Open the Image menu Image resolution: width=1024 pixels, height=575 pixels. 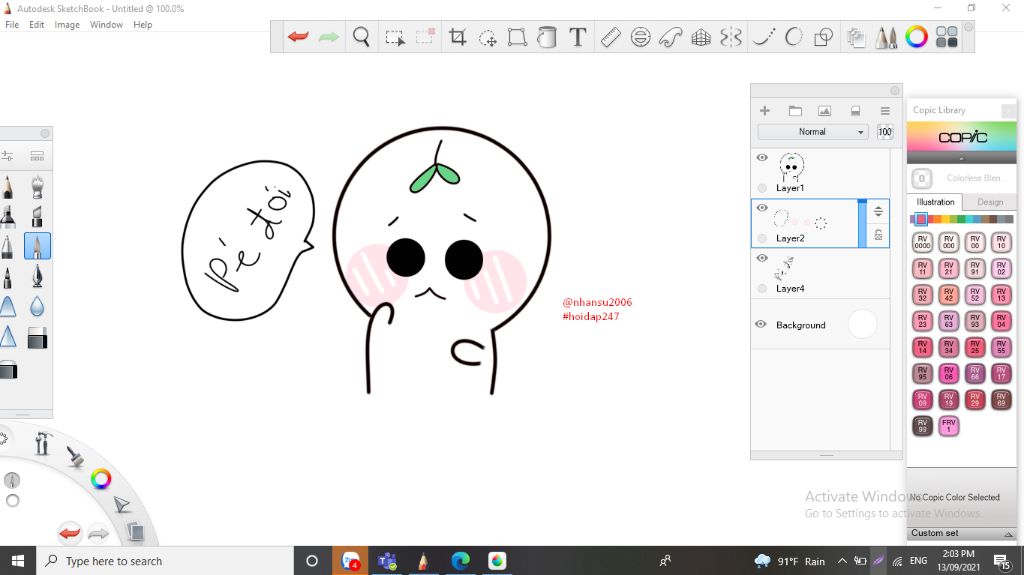(x=67, y=25)
